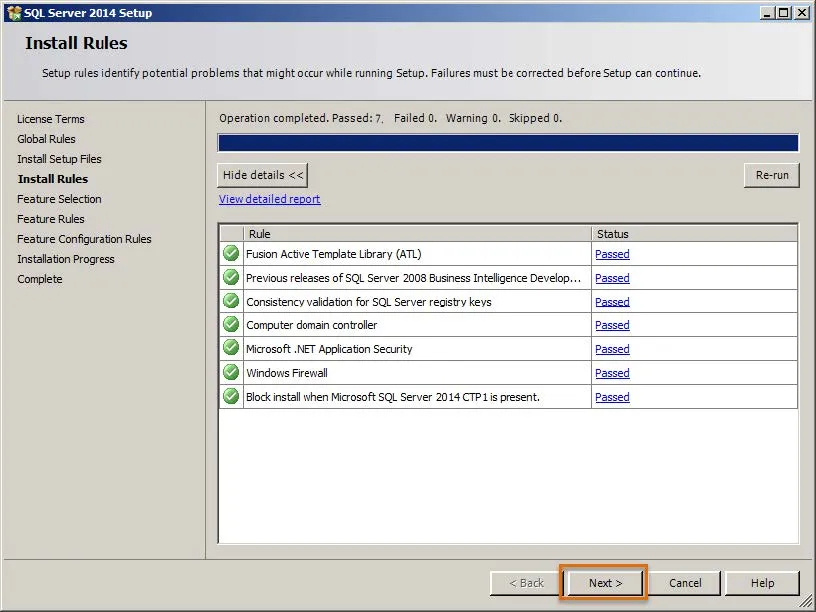Image resolution: width=816 pixels, height=612 pixels.
Task: Select Installation Progress step in sidebar
Action: (x=66, y=259)
